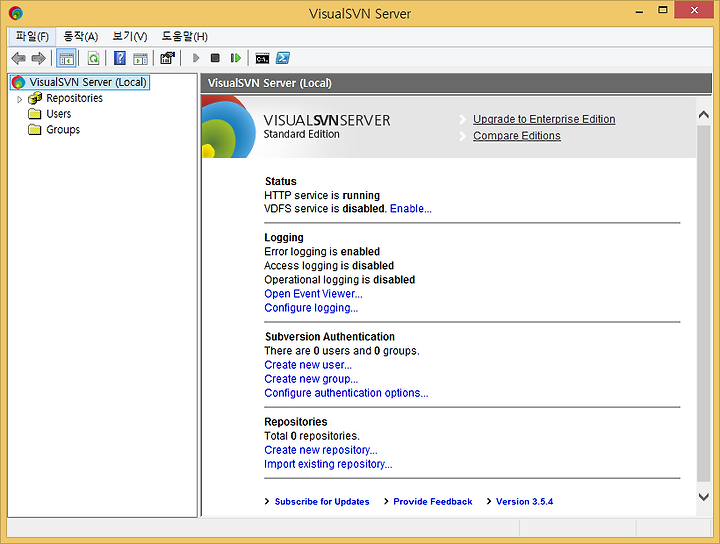Click the Back arrow toolbar icon
This screenshot has height=544, width=720.
click(18, 58)
